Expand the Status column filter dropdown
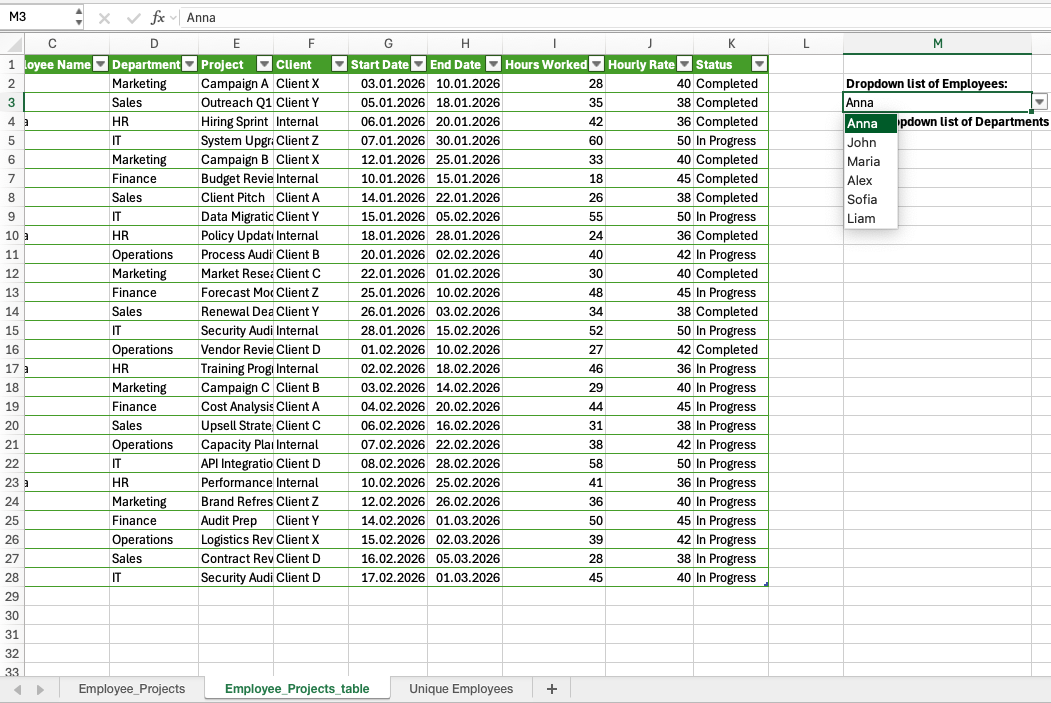The width and height of the screenshot is (1051, 703). pos(759,64)
